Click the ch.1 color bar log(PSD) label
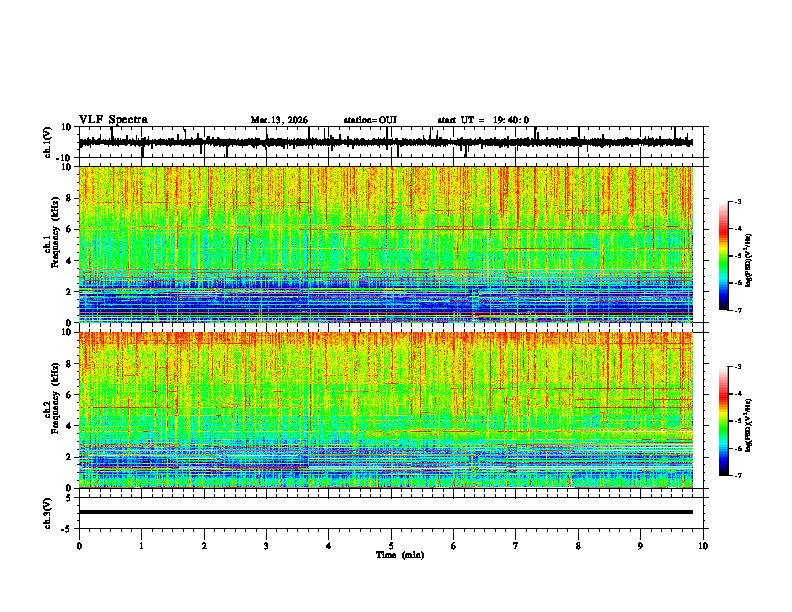Viewport: 792px width, 612px height. pyautogui.click(x=749, y=261)
